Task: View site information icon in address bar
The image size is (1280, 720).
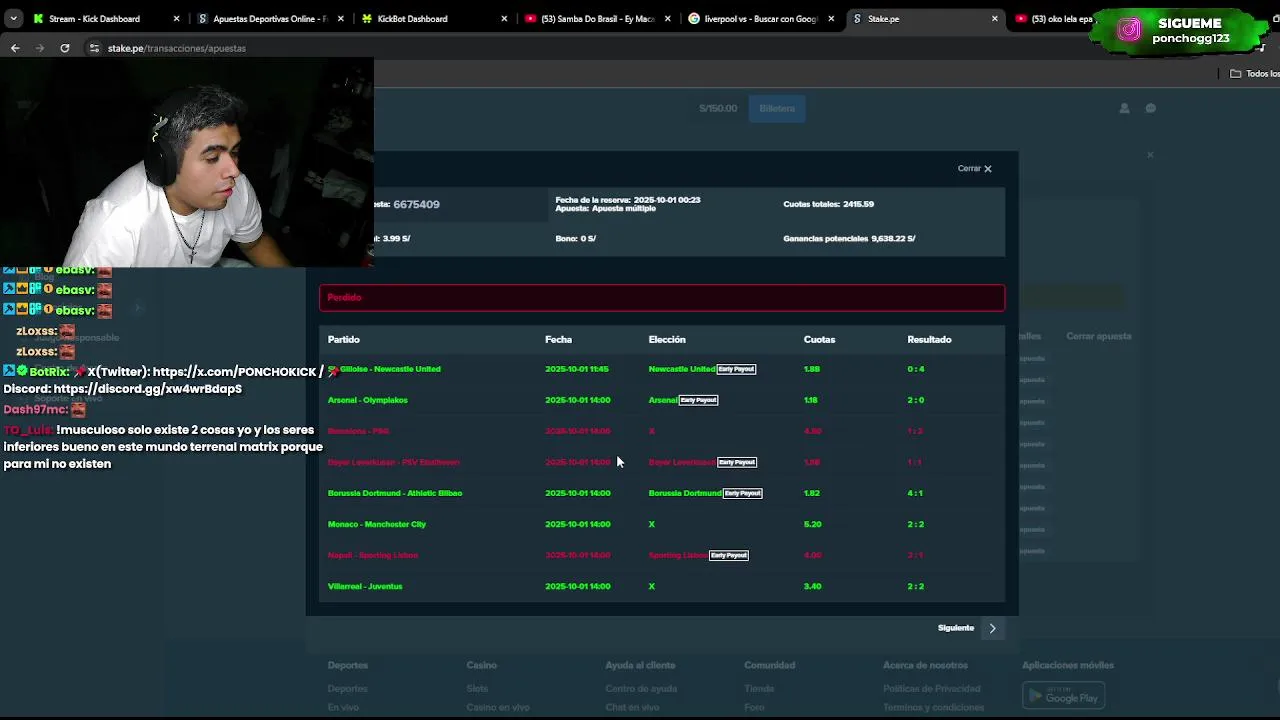Action: 94,48
